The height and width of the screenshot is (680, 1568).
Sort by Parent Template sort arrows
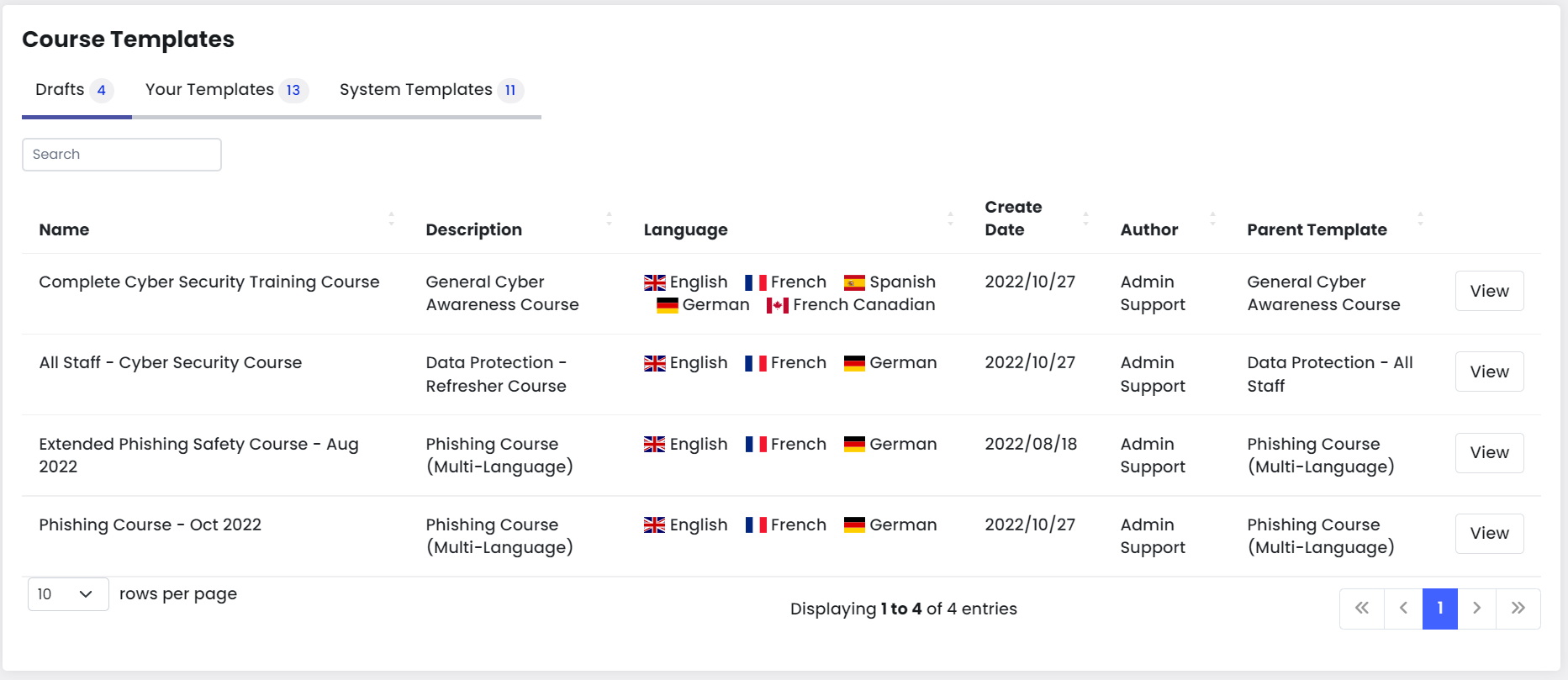pyautogui.click(x=1420, y=219)
